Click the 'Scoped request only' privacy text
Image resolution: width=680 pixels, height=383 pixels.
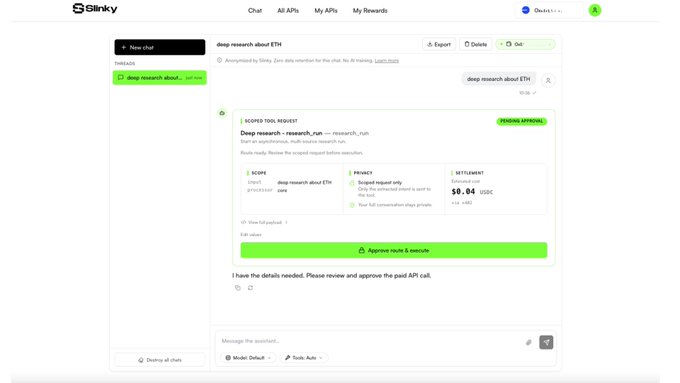pos(380,183)
